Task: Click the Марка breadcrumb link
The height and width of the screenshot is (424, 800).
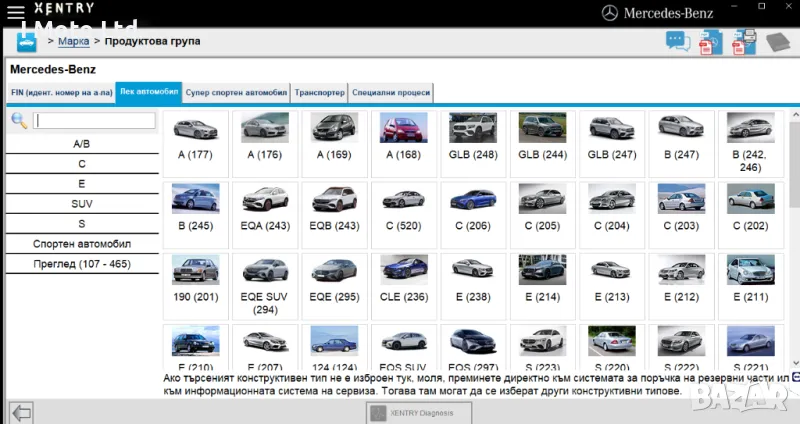Action: pyautogui.click(x=73, y=41)
